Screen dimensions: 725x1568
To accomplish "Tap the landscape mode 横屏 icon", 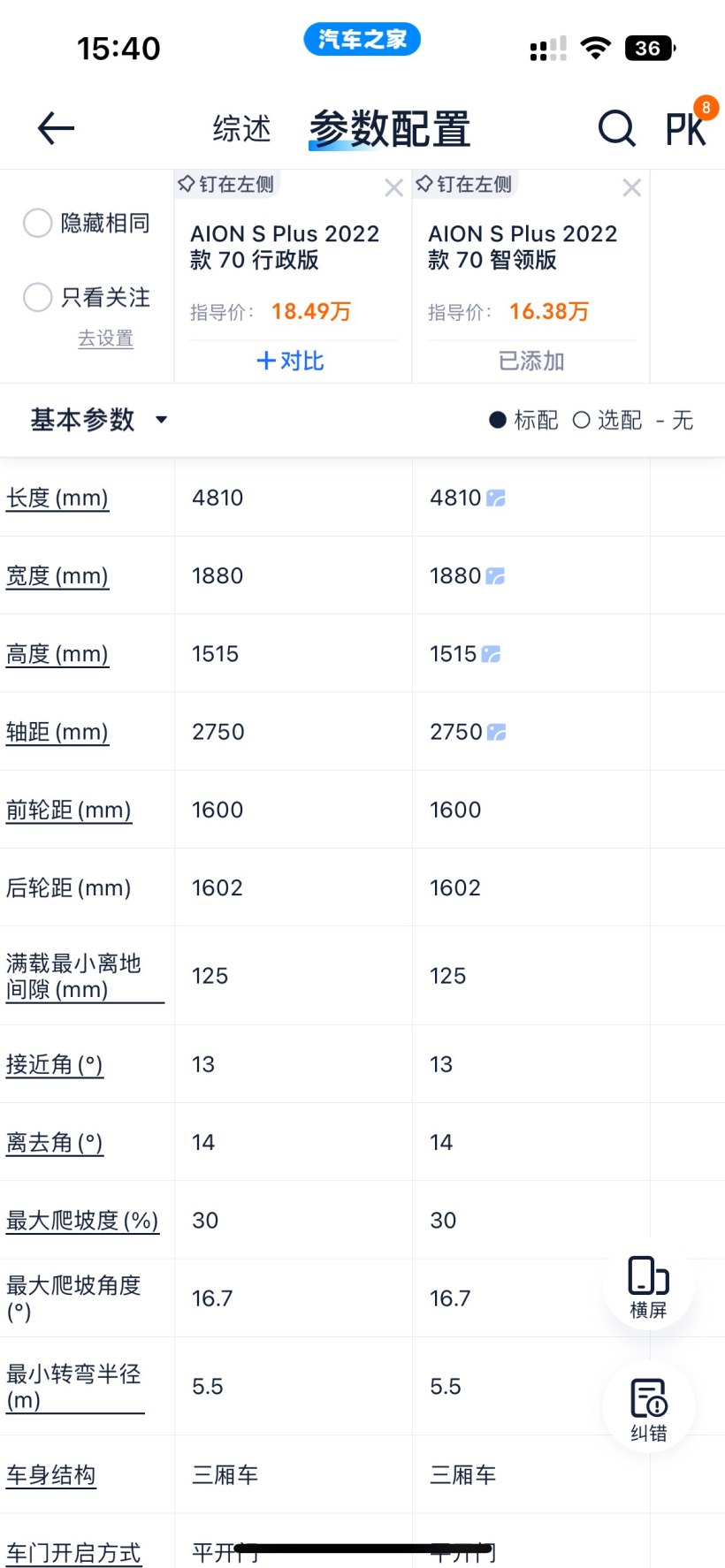I will pyautogui.click(x=648, y=1284).
